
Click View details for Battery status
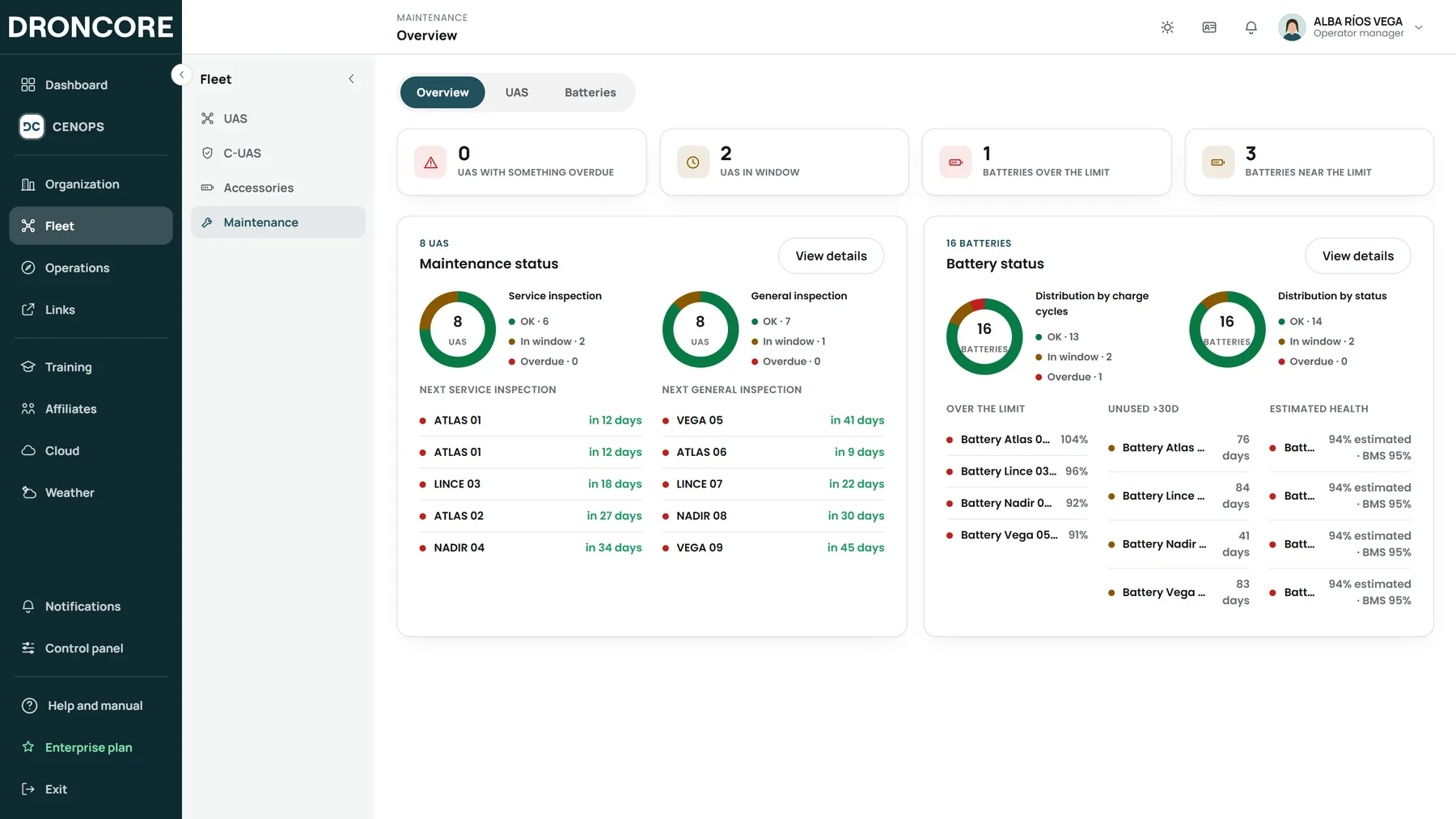pyautogui.click(x=1358, y=256)
